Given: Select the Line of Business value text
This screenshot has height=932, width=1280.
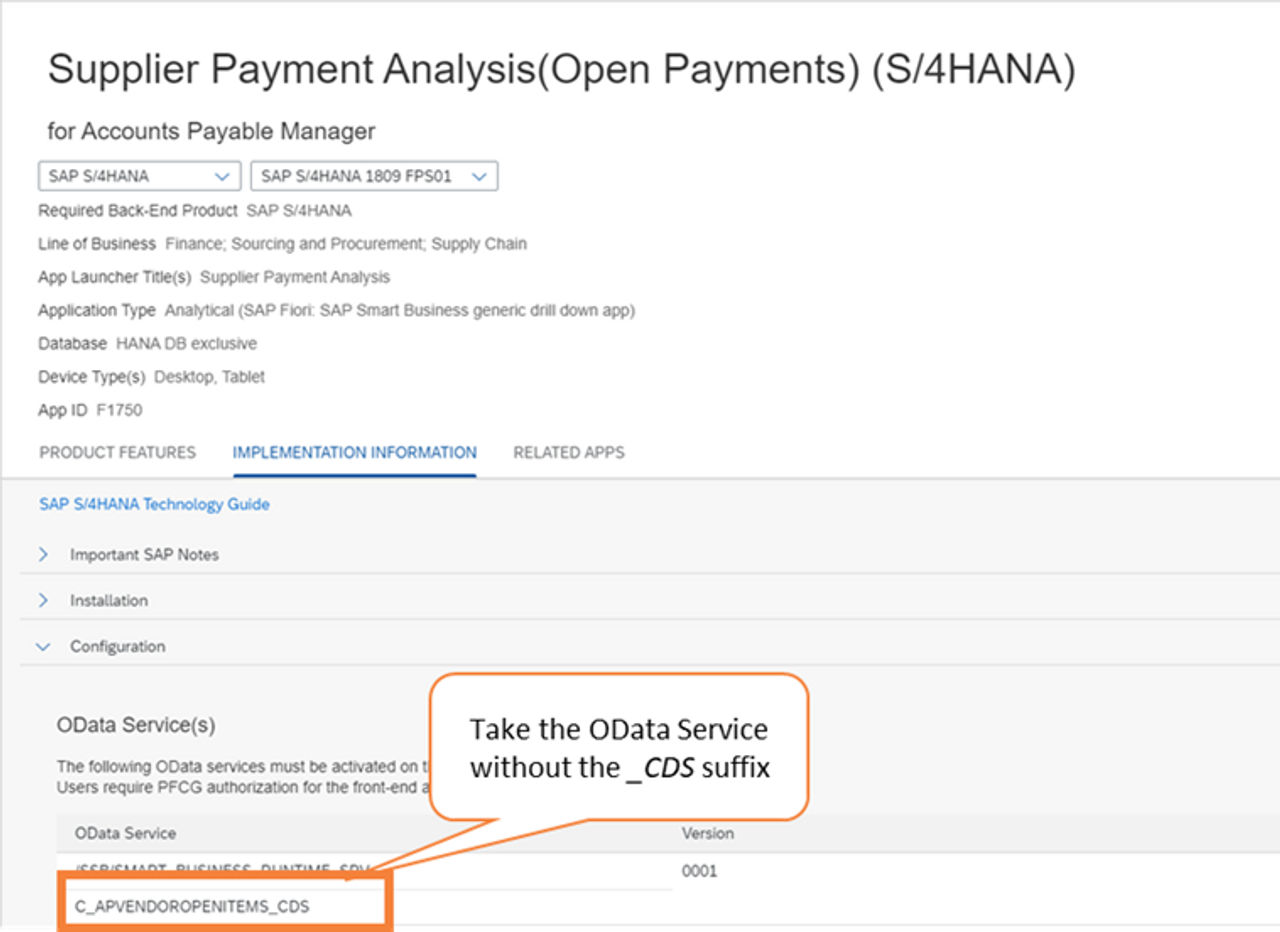Looking at the screenshot, I should point(346,243).
